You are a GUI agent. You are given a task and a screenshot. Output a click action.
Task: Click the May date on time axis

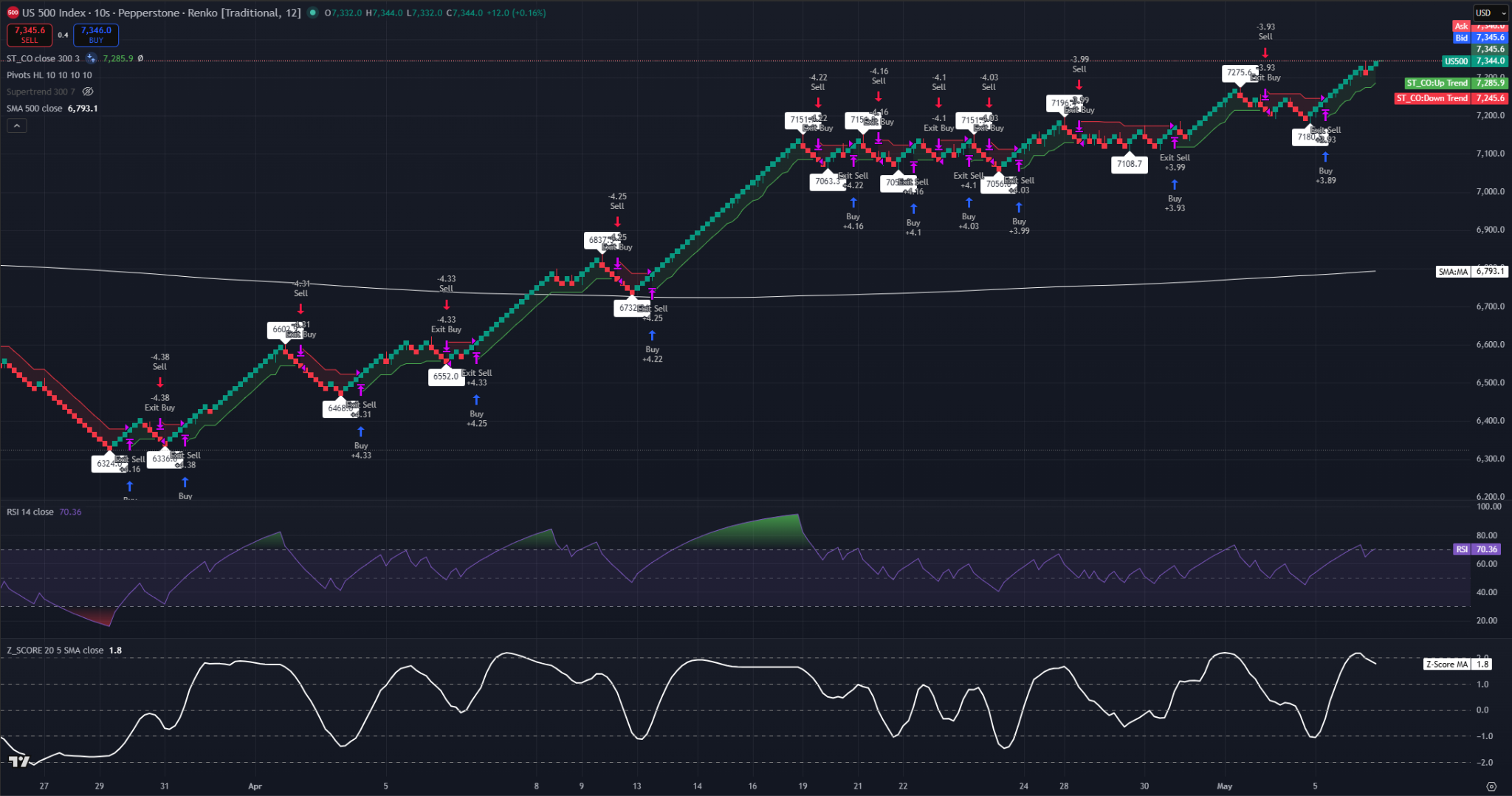1225,786
